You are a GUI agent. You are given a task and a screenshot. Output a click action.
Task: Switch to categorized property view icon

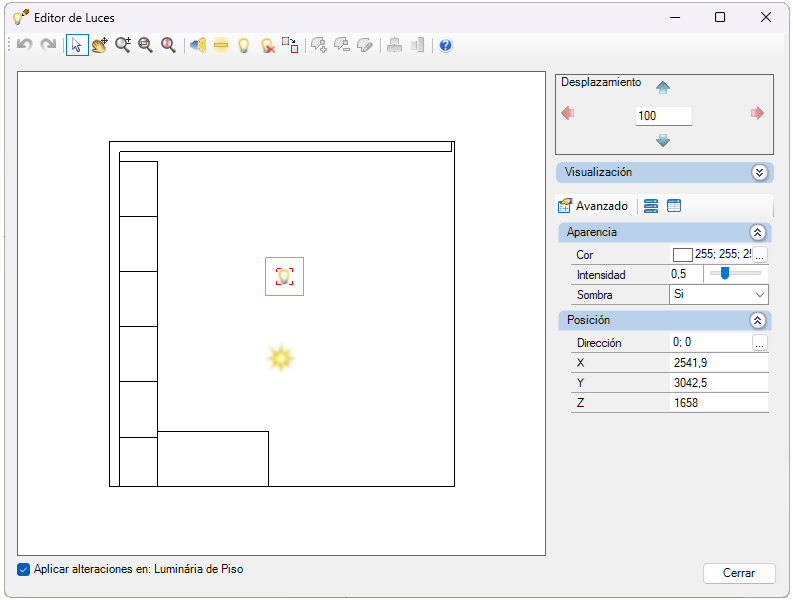(x=651, y=206)
